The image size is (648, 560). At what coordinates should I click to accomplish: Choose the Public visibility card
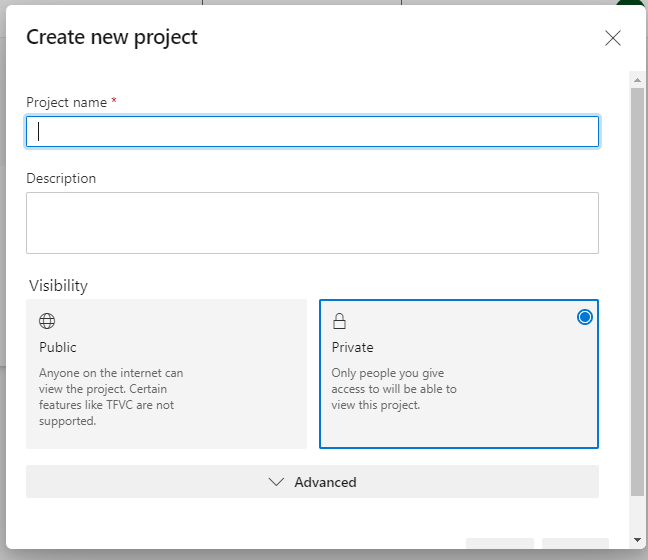point(166,374)
